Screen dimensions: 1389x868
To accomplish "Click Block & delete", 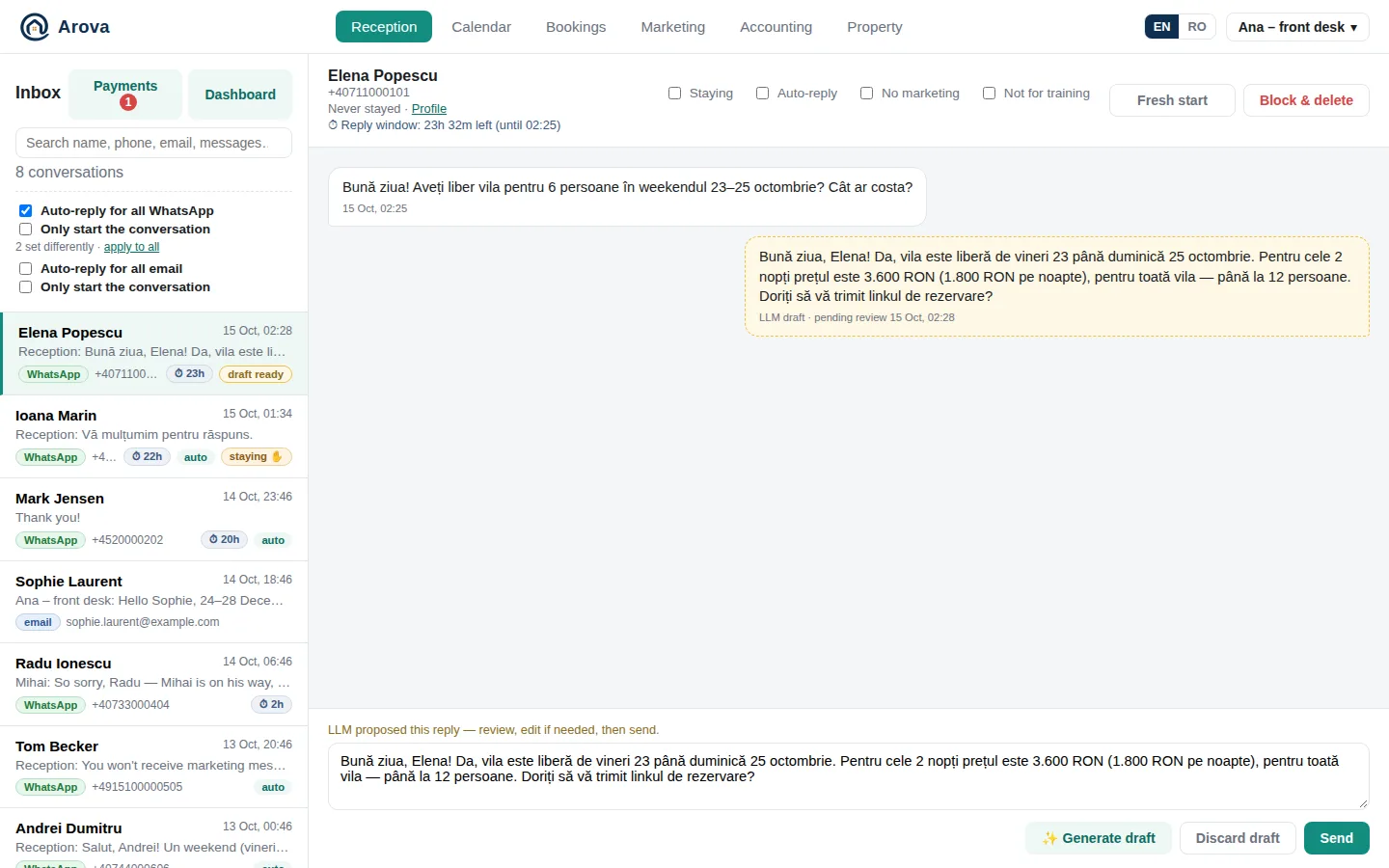I will click(1306, 100).
